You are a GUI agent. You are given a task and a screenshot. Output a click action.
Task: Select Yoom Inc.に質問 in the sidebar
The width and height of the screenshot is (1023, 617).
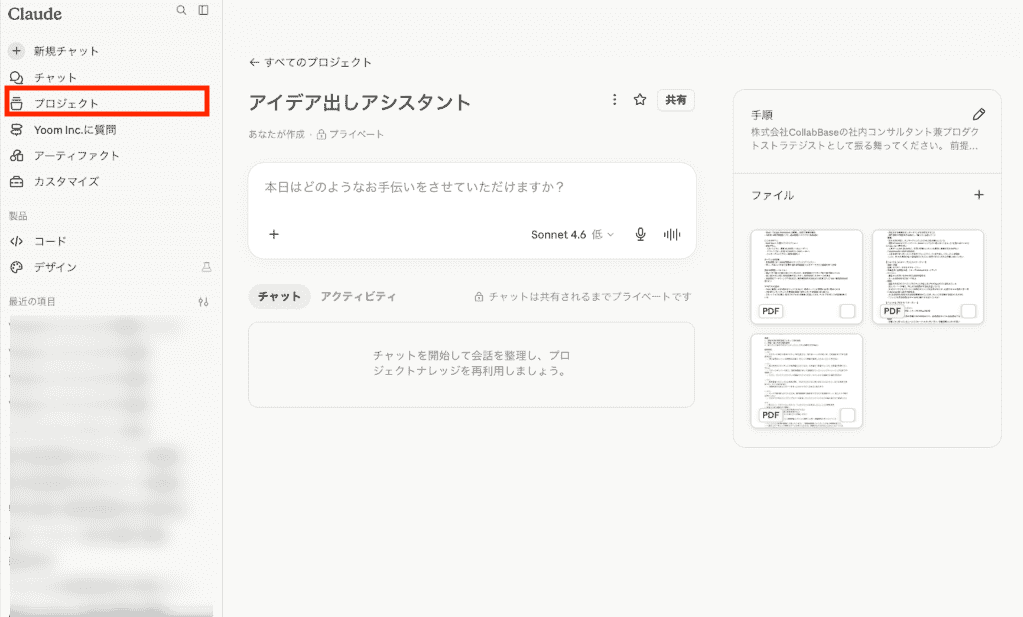click(x=63, y=130)
